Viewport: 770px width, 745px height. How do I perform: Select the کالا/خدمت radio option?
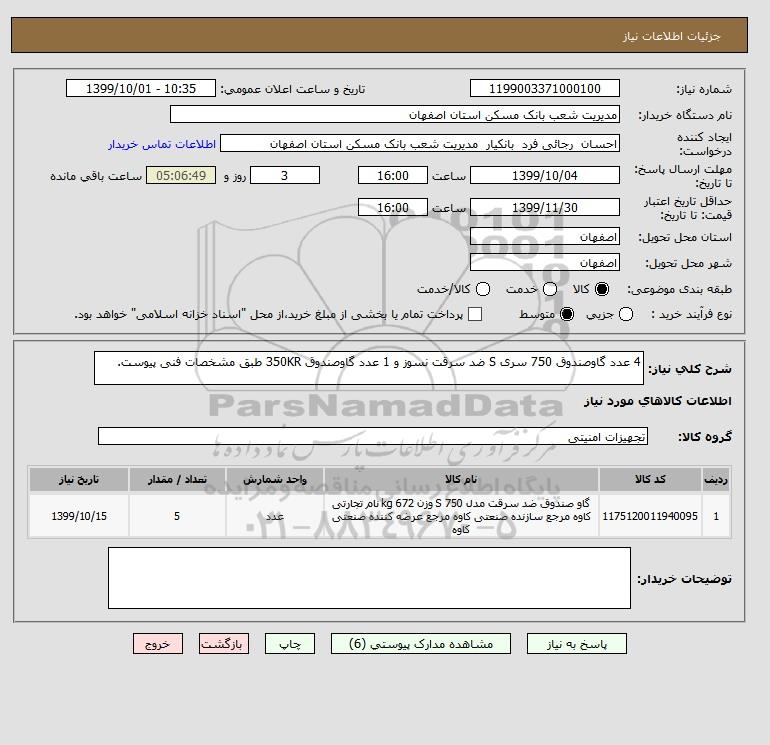click(x=483, y=289)
